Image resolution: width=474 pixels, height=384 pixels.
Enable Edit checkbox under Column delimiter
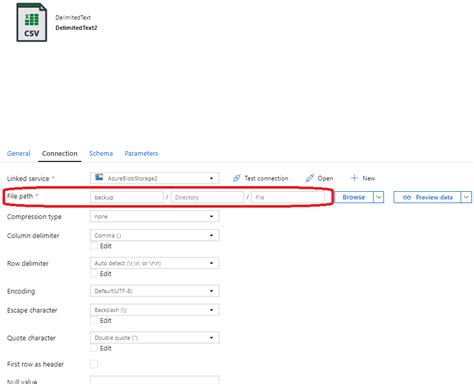pyautogui.click(x=94, y=246)
